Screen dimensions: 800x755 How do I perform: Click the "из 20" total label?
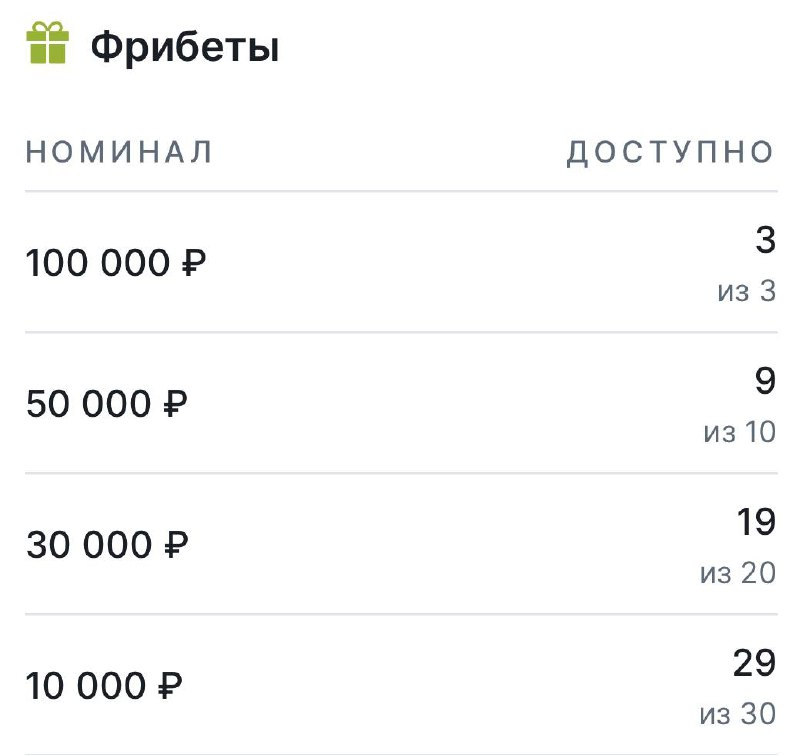pyautogui.click(x=738, y=574)
